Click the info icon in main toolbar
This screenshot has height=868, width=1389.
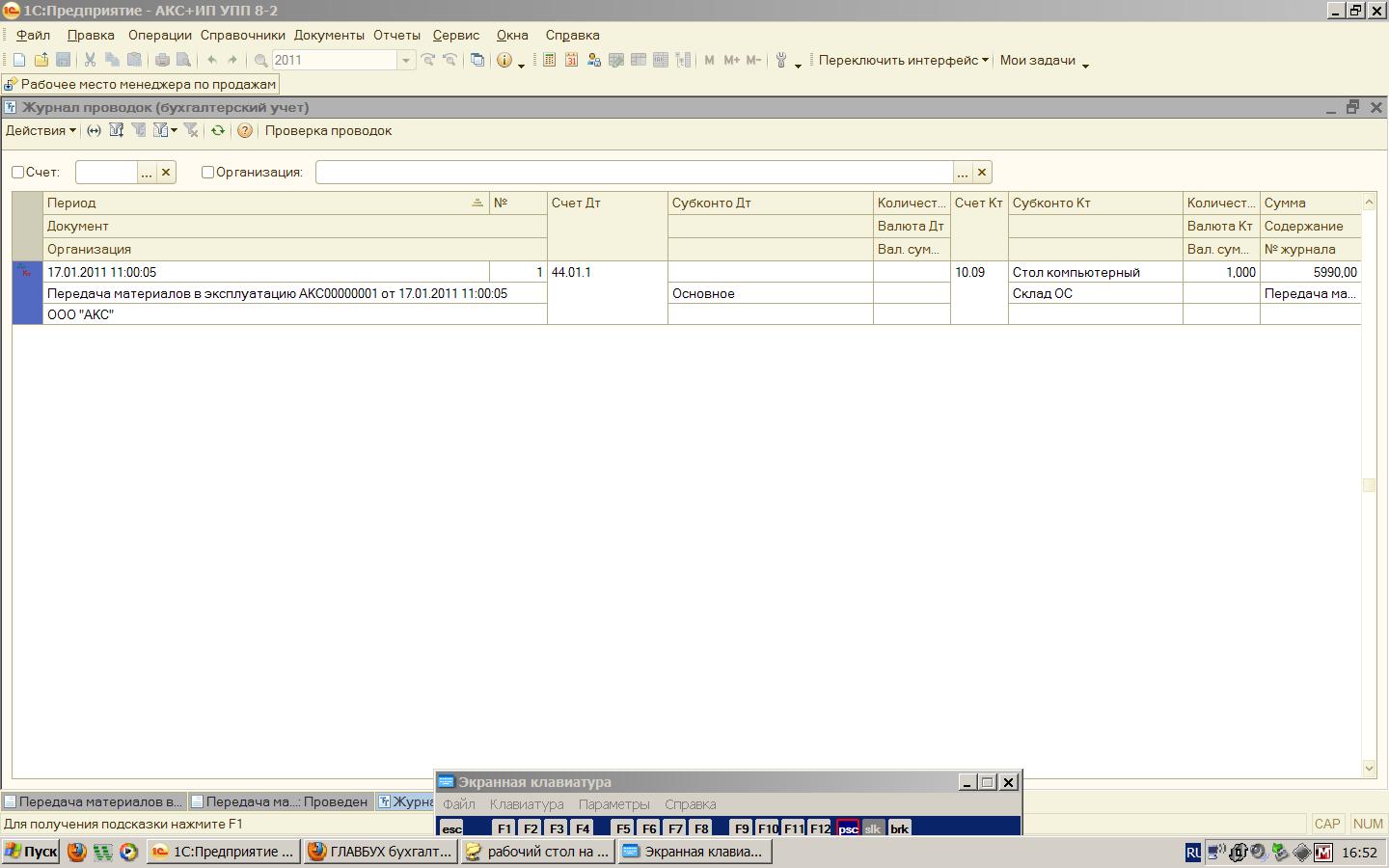point(504,60)
